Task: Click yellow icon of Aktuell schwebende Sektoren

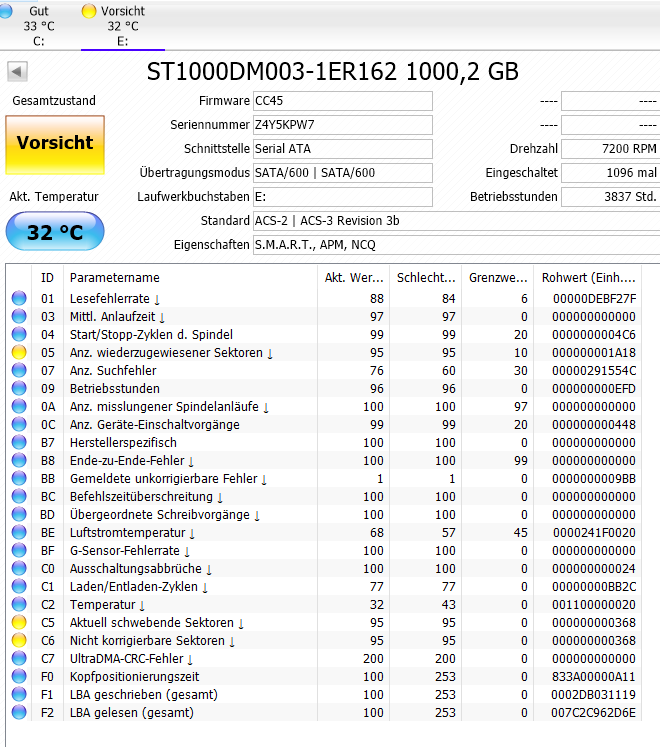Action: click(x=19, y=623)
